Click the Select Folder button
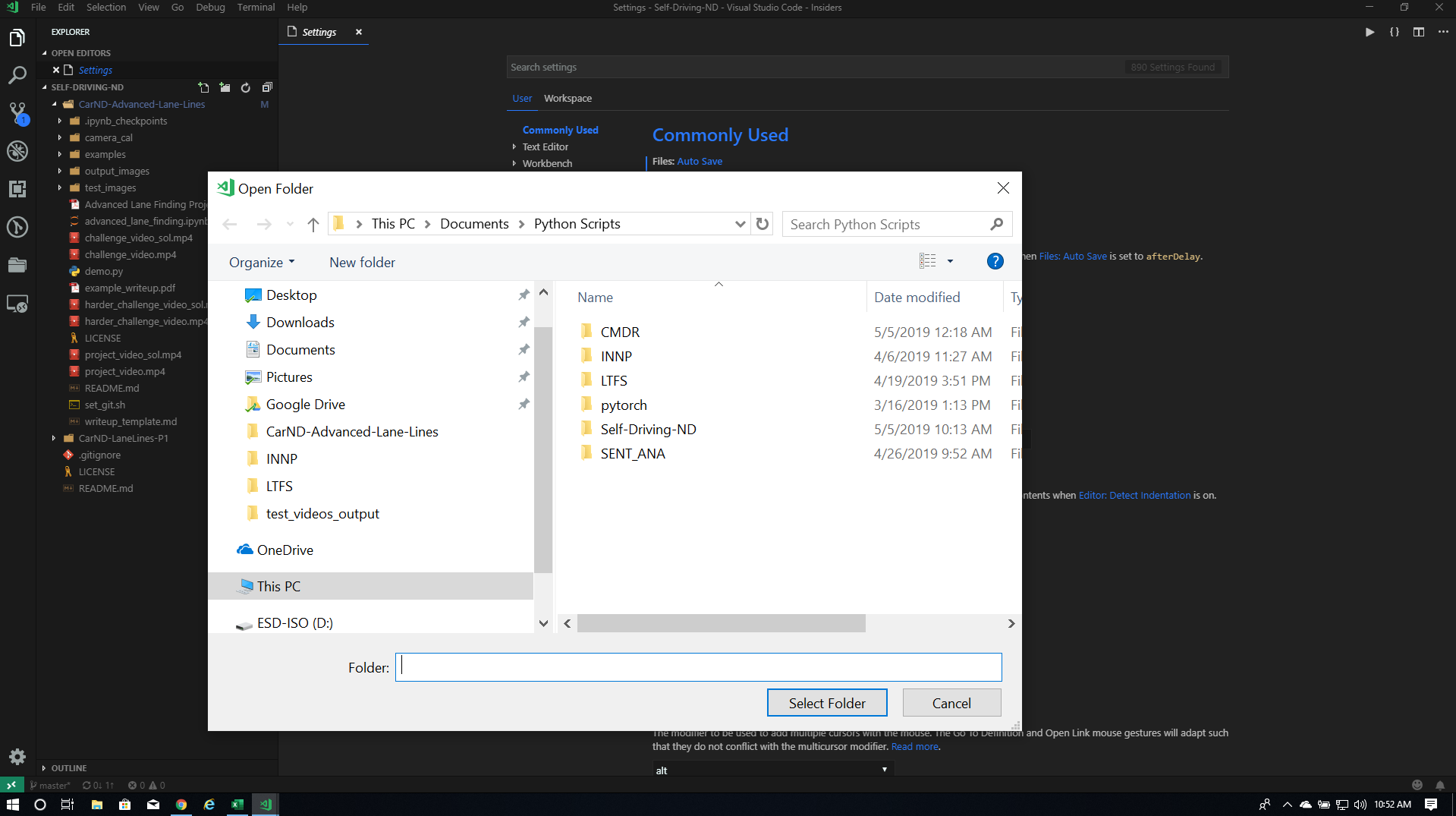 coord(827,703)
